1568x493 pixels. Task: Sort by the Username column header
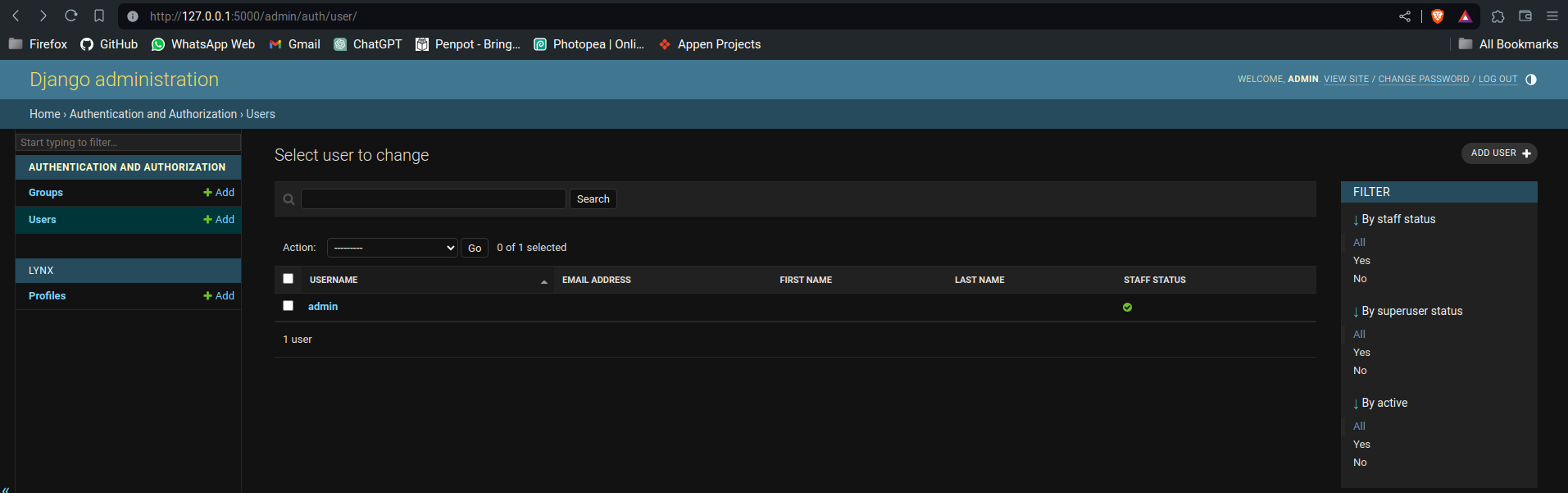tap(334, 280)
